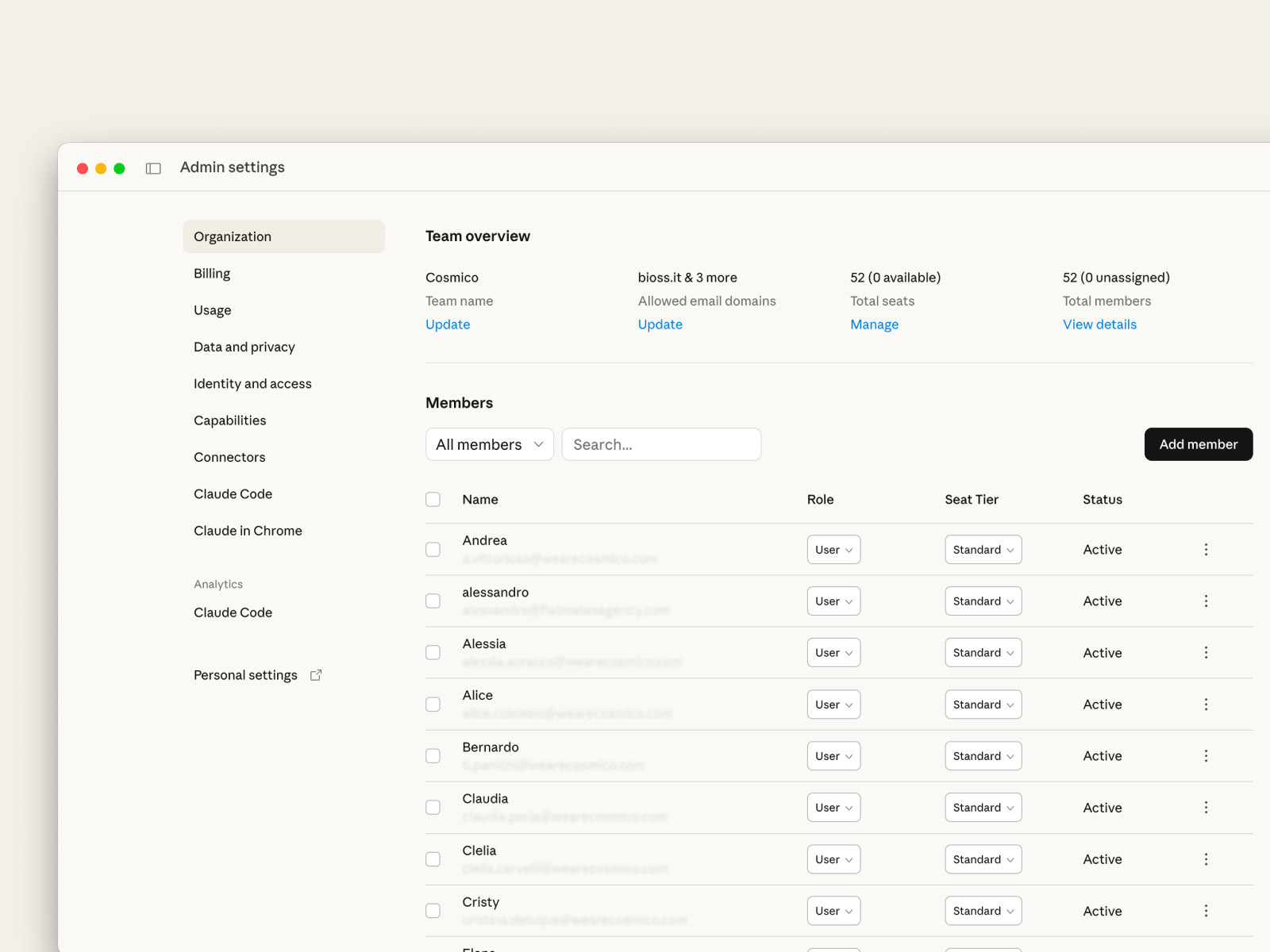Open more options for Andrea
The width and height of the screenshot is (1270, 952).
(1206, 550)
